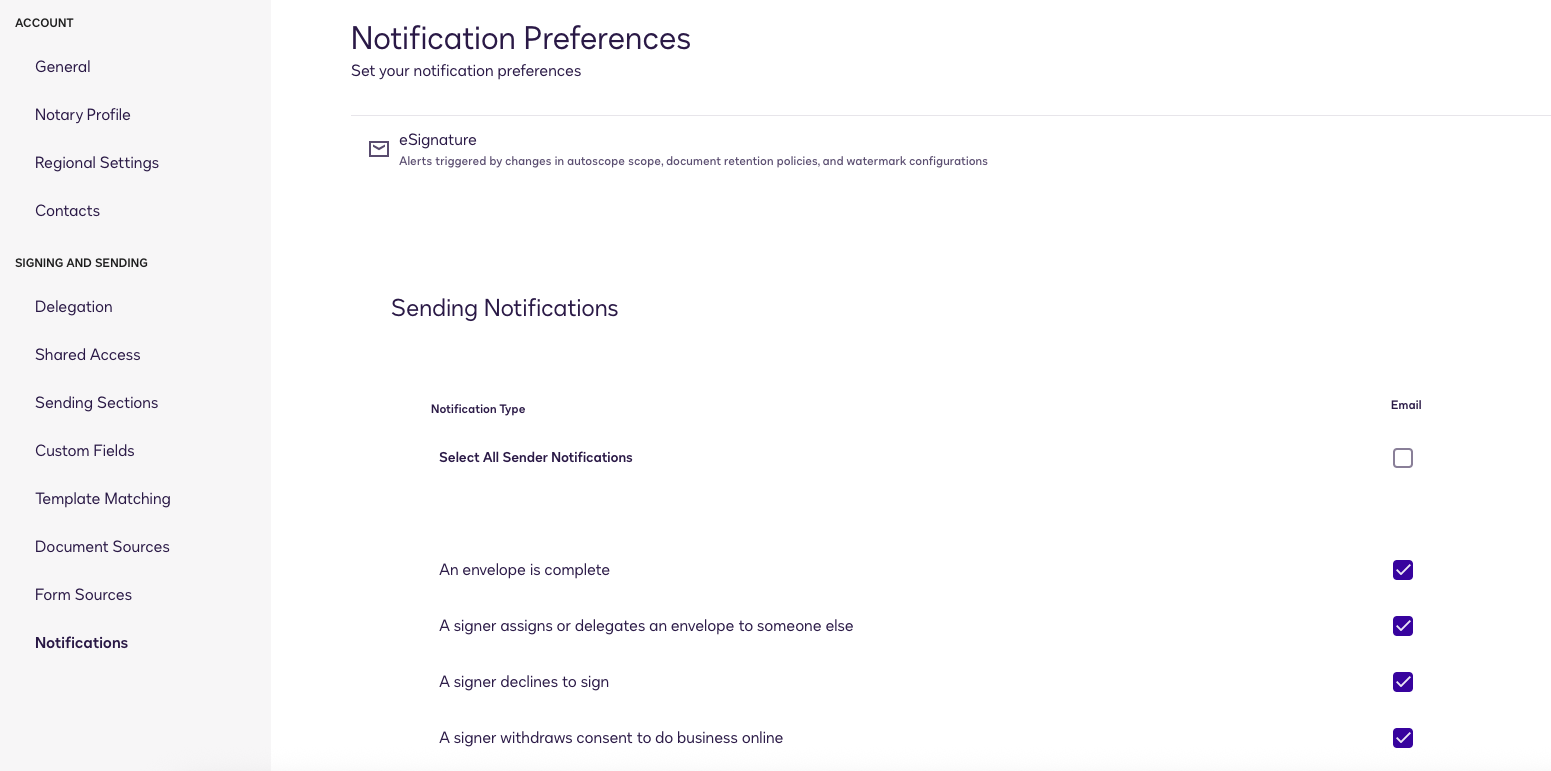
Task: Uncheck signer declines to sign checkbox
Action: pos(1403,682)
